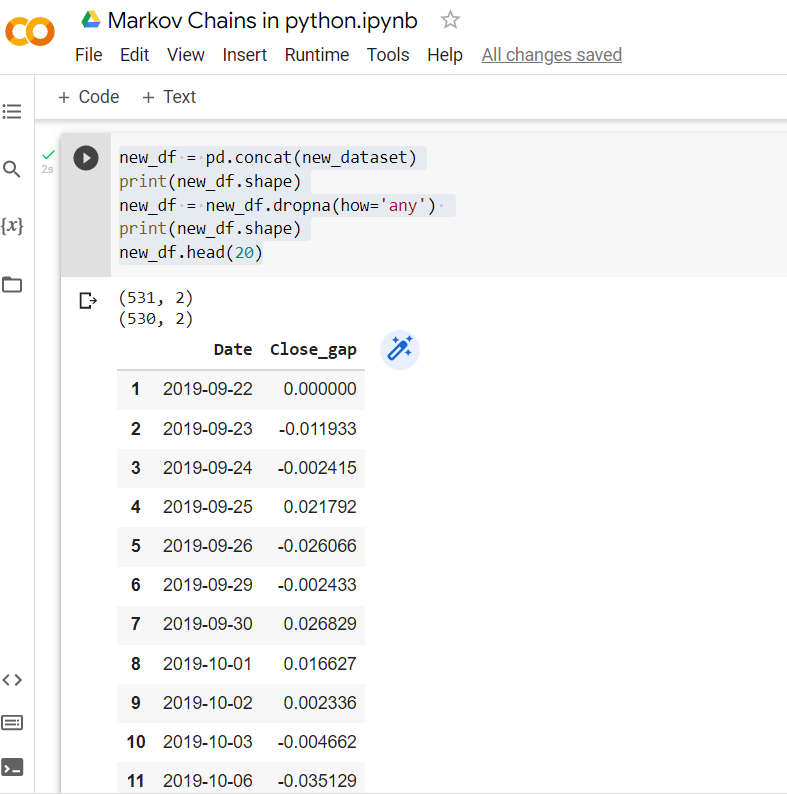
Task: Click the All changes saved link
Action: pos(551,55)
